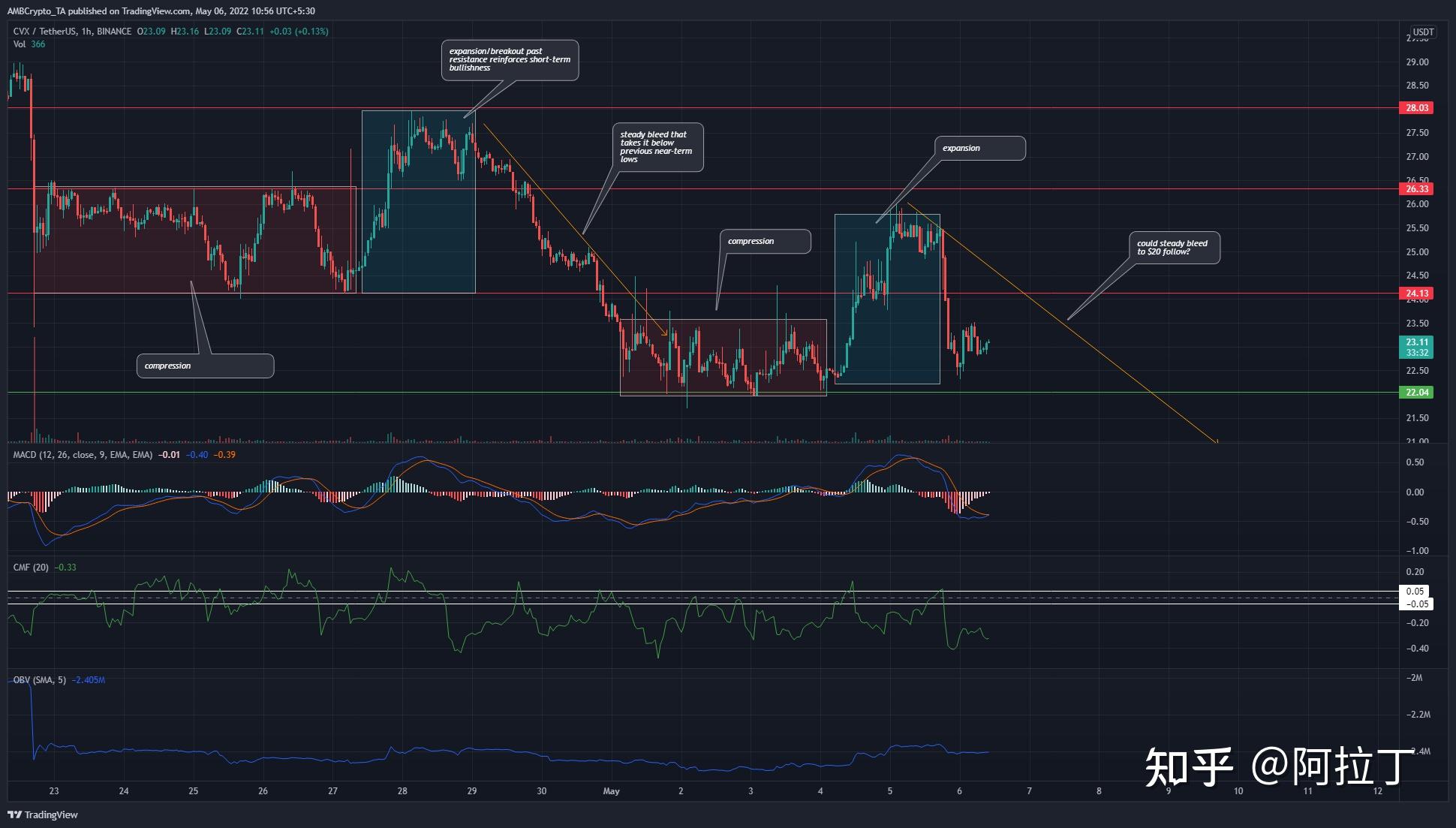Click the USDT currency label

(1423, 32)
